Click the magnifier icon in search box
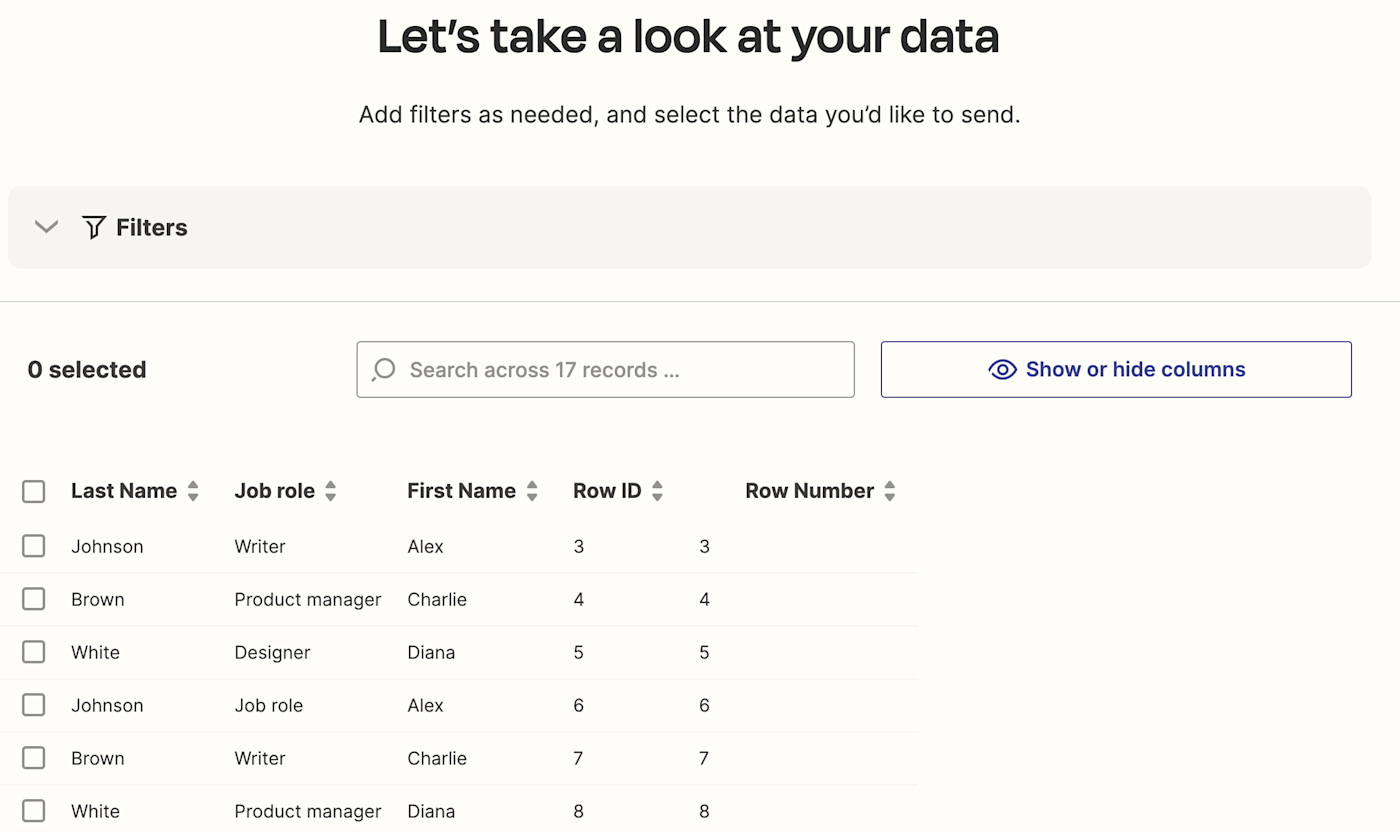The image size is (1400, 832). pyautogui.click(x=383, y=370)
